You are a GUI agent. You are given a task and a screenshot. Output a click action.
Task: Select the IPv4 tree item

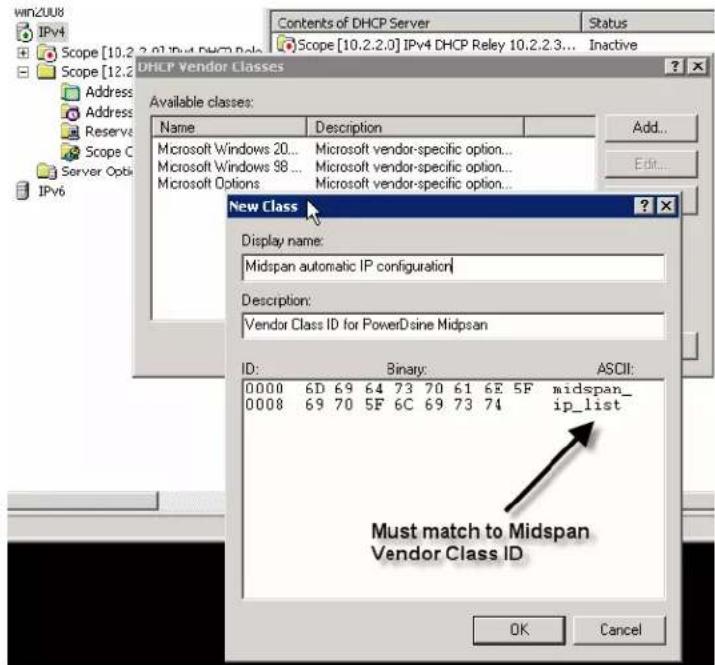(x=51, y=32)
